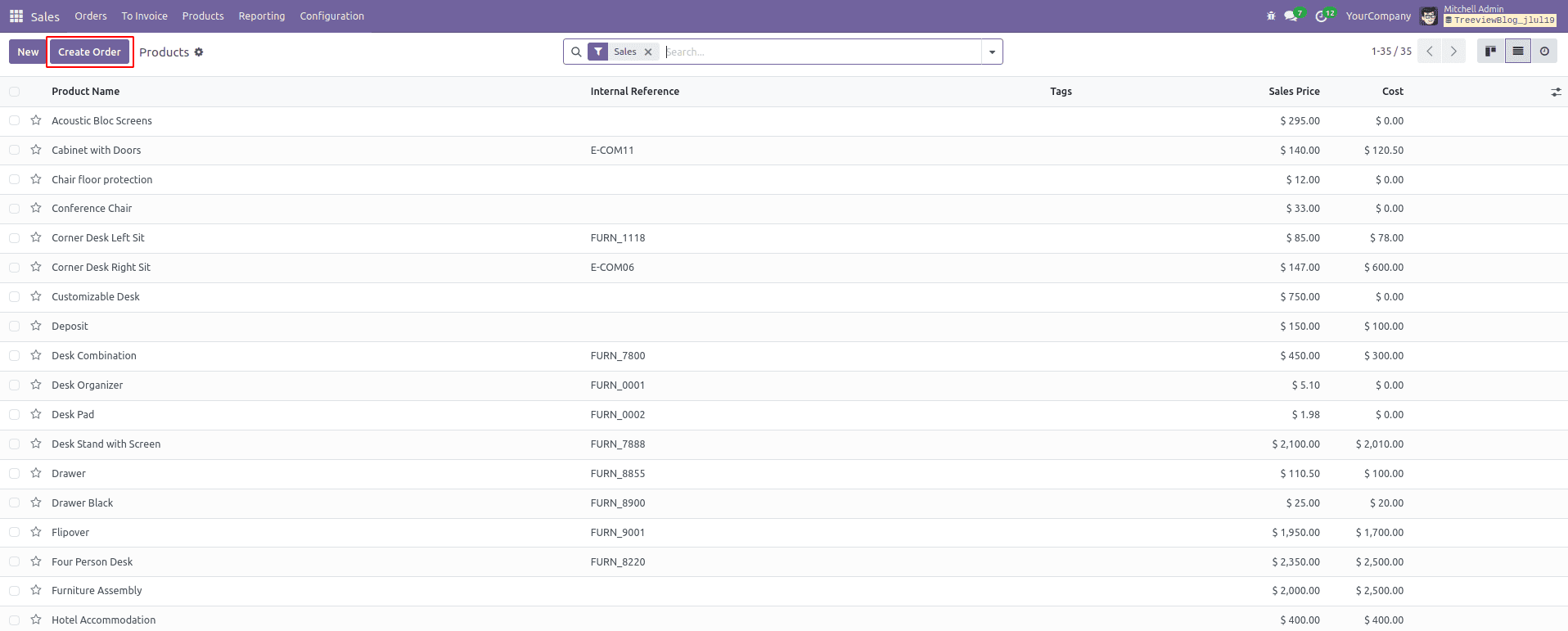This screenshot has width=1568, height=631.
Task: Switch to Kanban view
Action: tap(1490, 52)
